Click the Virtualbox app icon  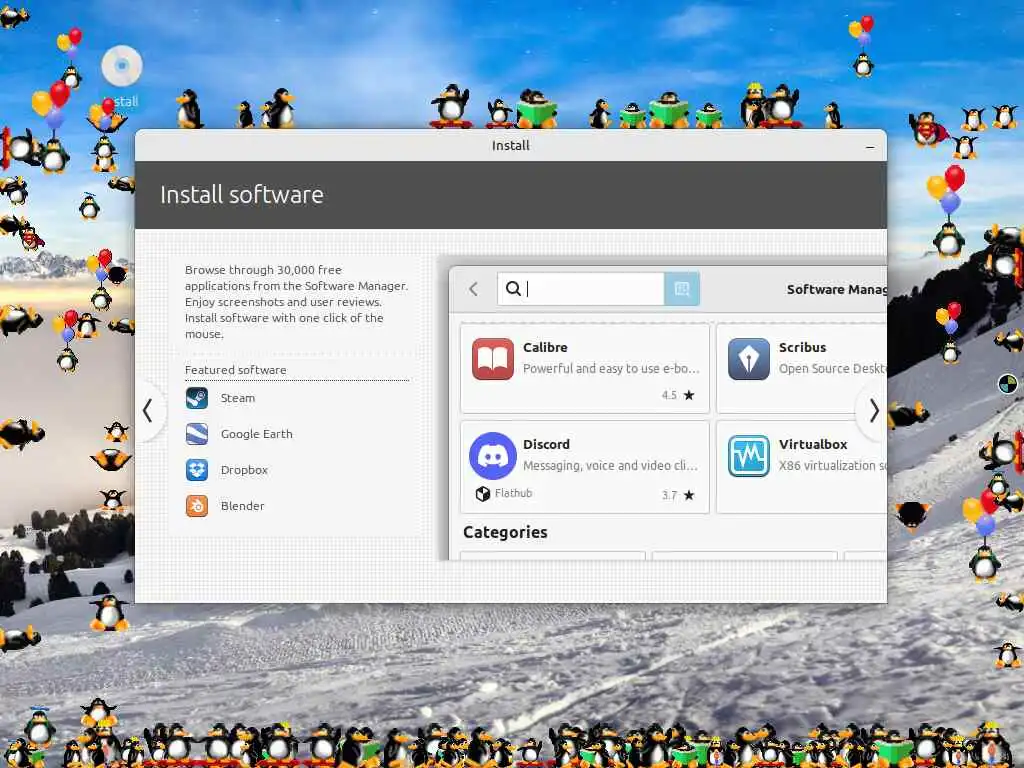click(x=748, y=456)
